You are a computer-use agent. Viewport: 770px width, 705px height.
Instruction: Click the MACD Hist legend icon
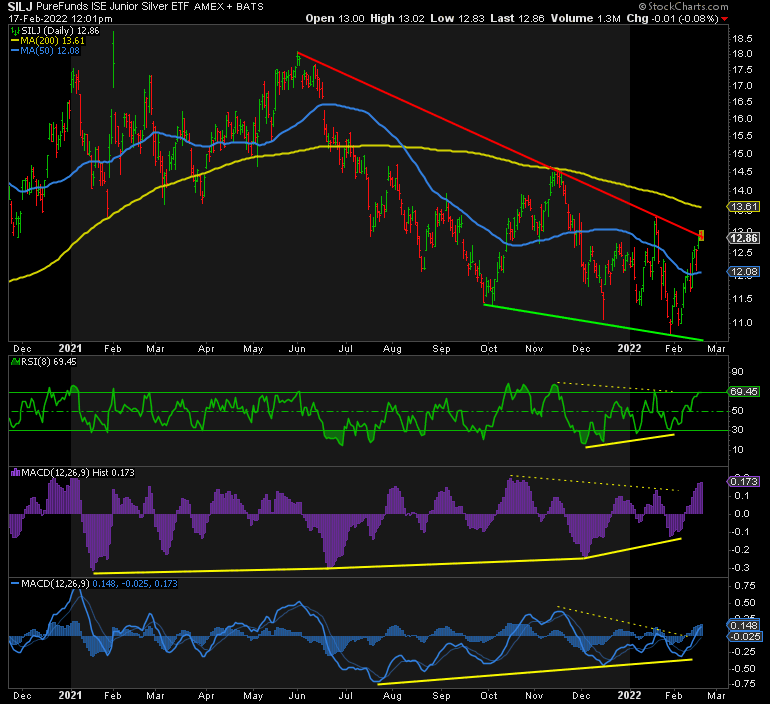click(x=15, y=473)
